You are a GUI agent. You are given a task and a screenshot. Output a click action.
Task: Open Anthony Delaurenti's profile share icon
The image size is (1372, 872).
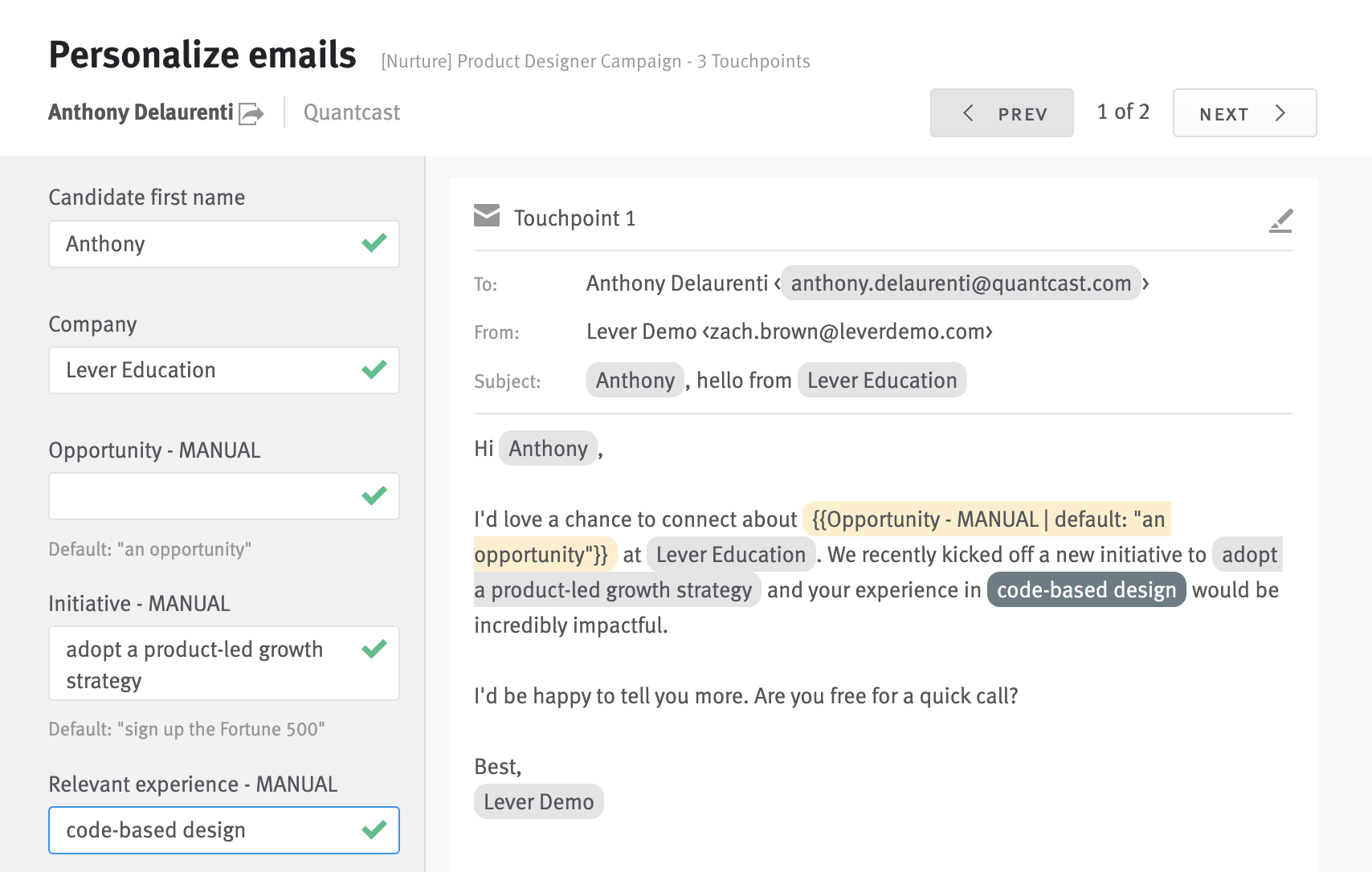(251, 114)
